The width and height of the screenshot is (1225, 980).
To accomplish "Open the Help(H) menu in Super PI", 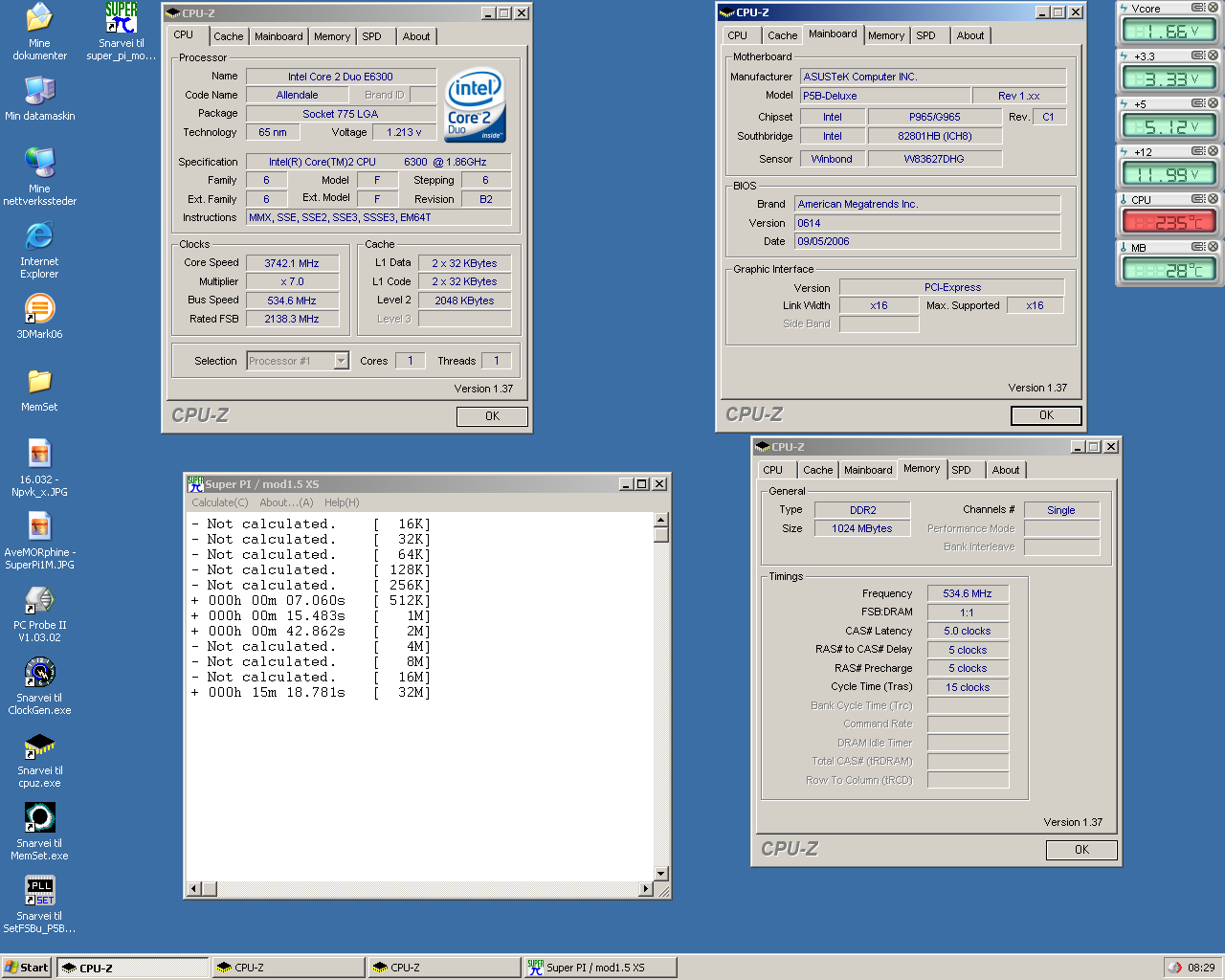I will [x=342, y=502].
